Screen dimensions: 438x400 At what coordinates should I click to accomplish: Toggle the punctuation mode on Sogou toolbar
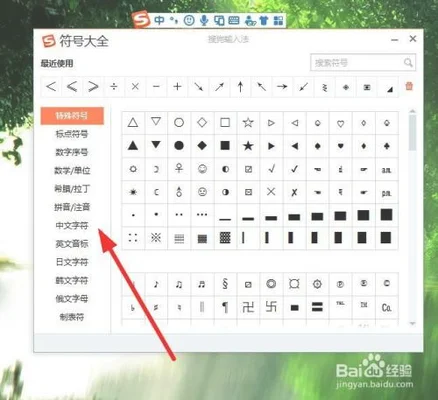click(174, 21)
